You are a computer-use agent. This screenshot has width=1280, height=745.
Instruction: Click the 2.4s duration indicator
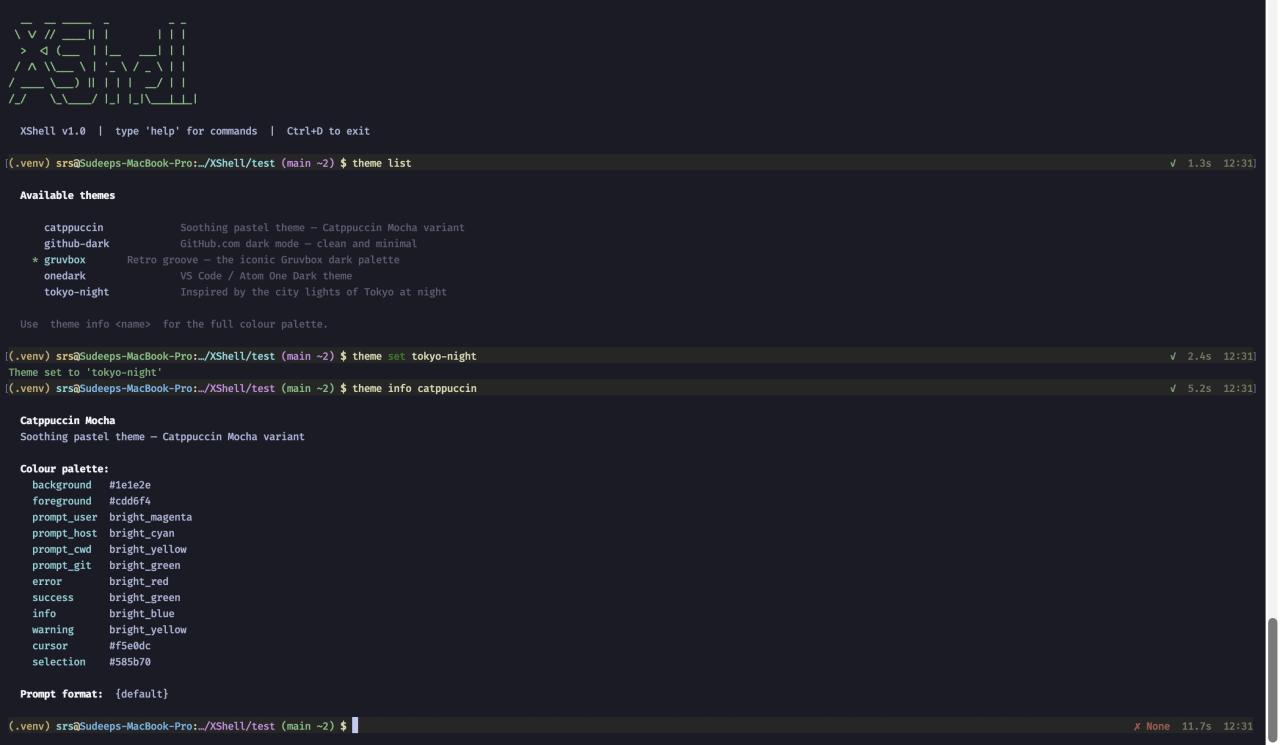coord(1199,356)
